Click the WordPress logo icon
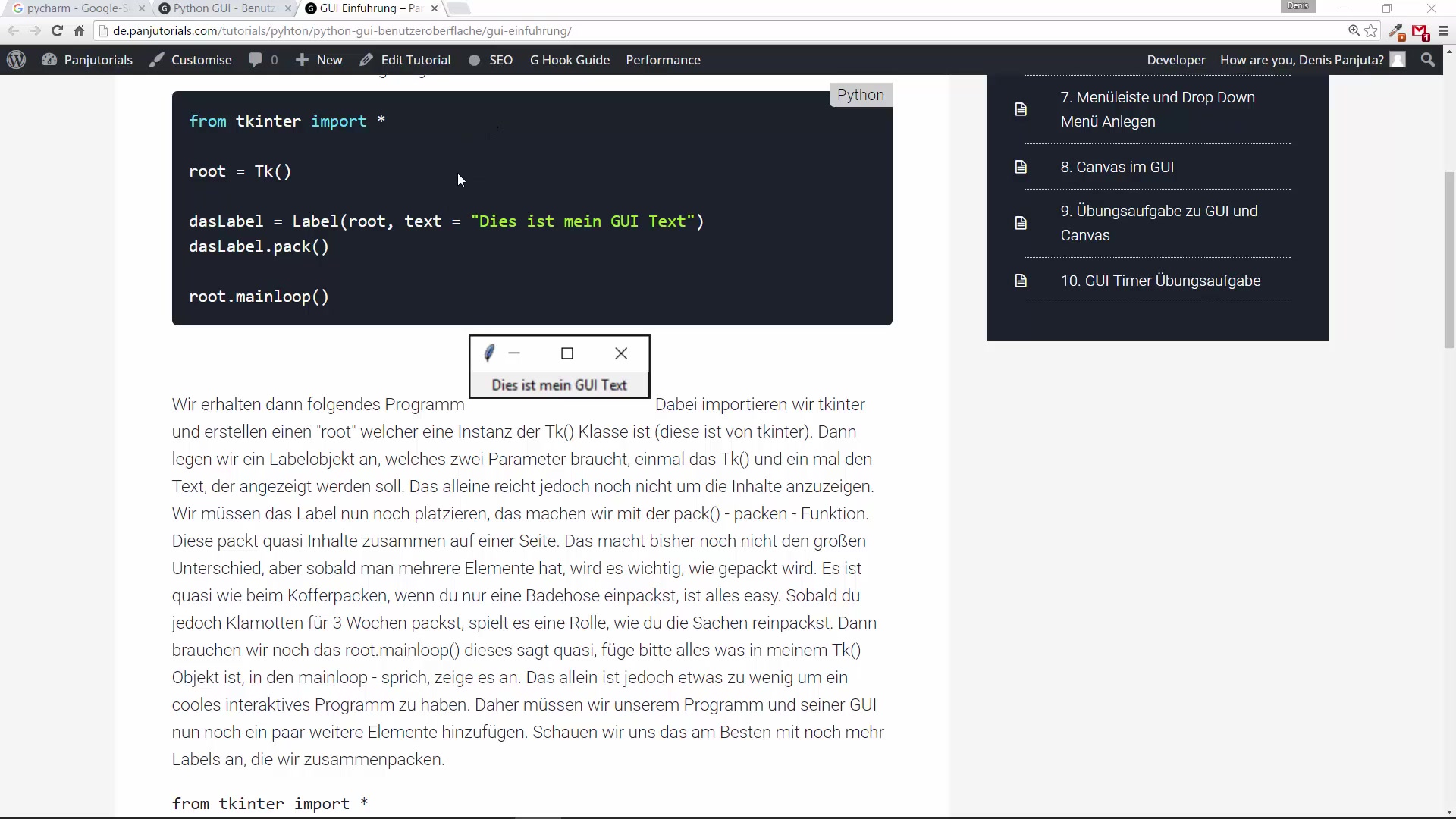1456x819 pixels. 16,60
